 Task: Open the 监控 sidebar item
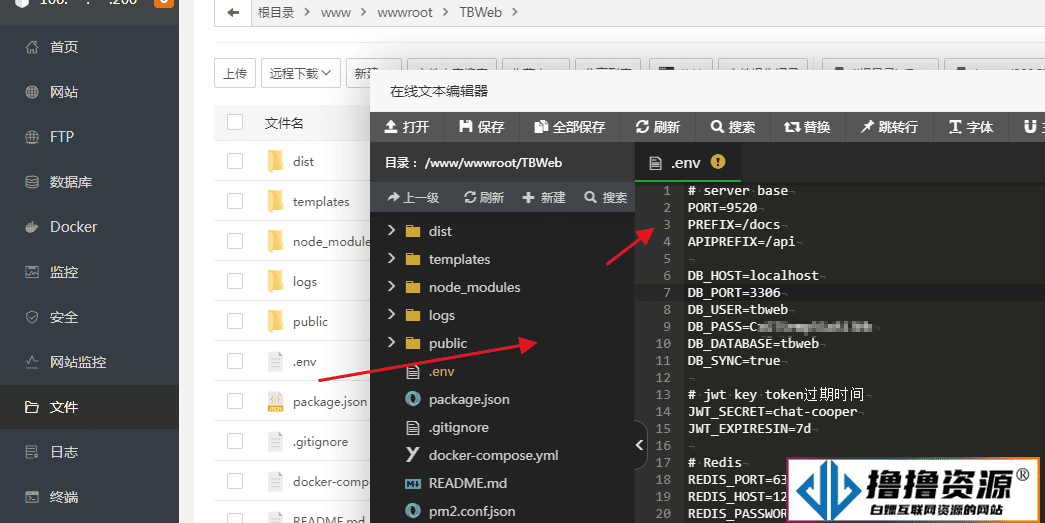[x=89, y=272]
